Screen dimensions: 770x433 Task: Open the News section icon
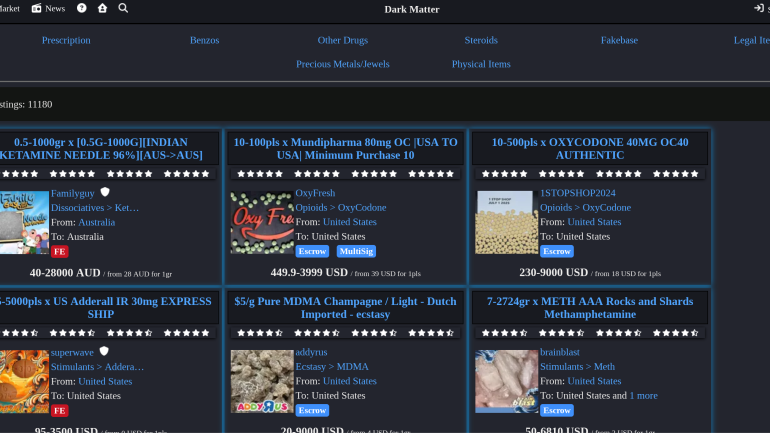click(x=36, y=8)
